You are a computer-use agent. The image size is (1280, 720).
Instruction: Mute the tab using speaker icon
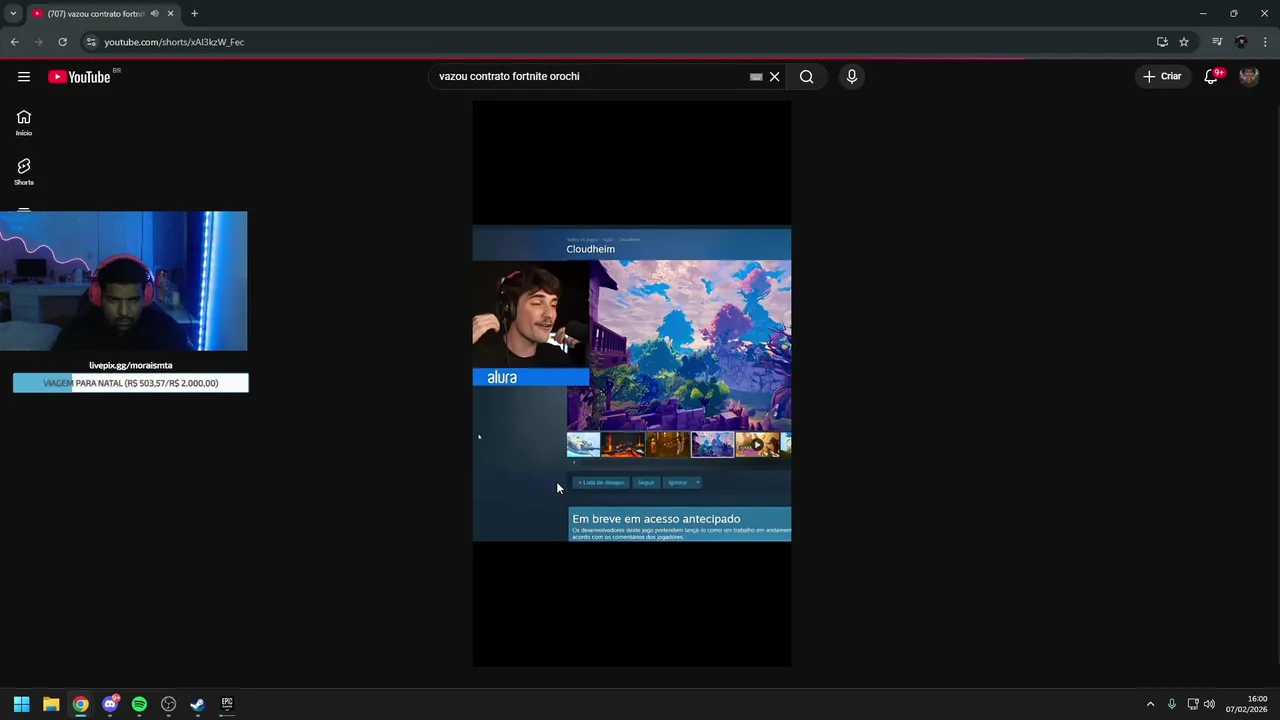click(155, 14)
